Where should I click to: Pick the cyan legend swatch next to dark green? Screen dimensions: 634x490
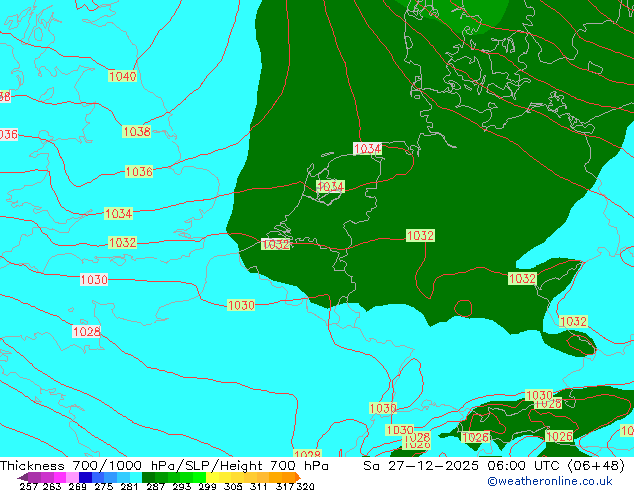pyautogui.click(x=136, y=477)
